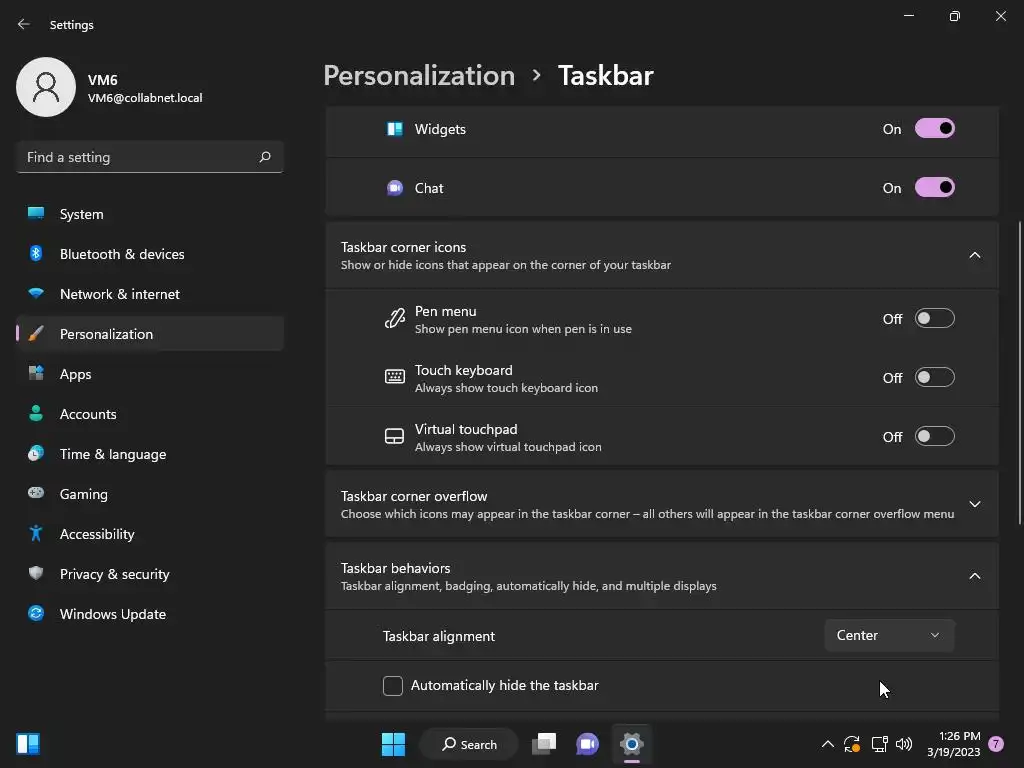Open the Widgets icon on the taskbar
The image size is (1024, 768).
(28, 744)
